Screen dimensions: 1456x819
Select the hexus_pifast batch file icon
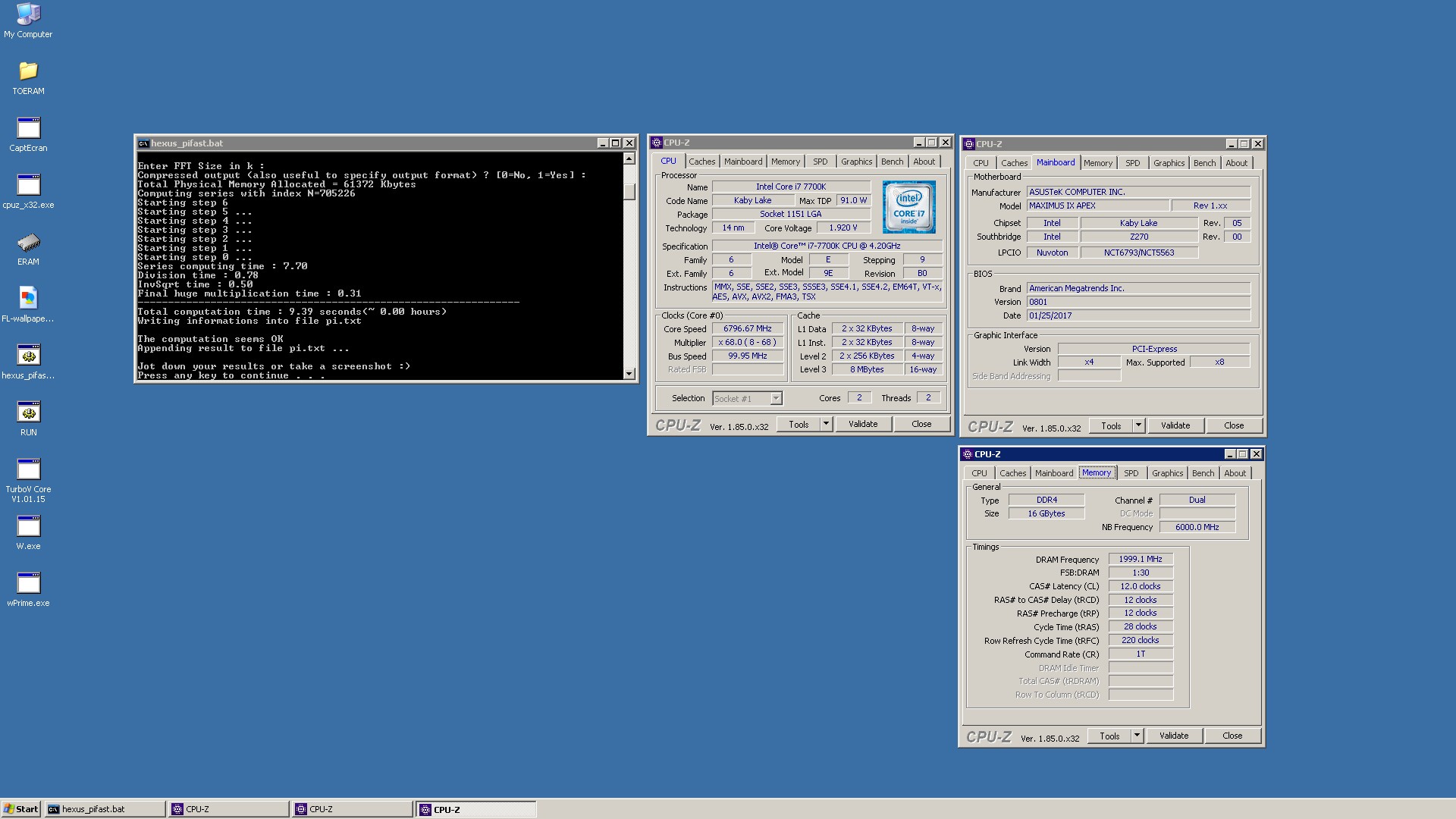point(28,362)
